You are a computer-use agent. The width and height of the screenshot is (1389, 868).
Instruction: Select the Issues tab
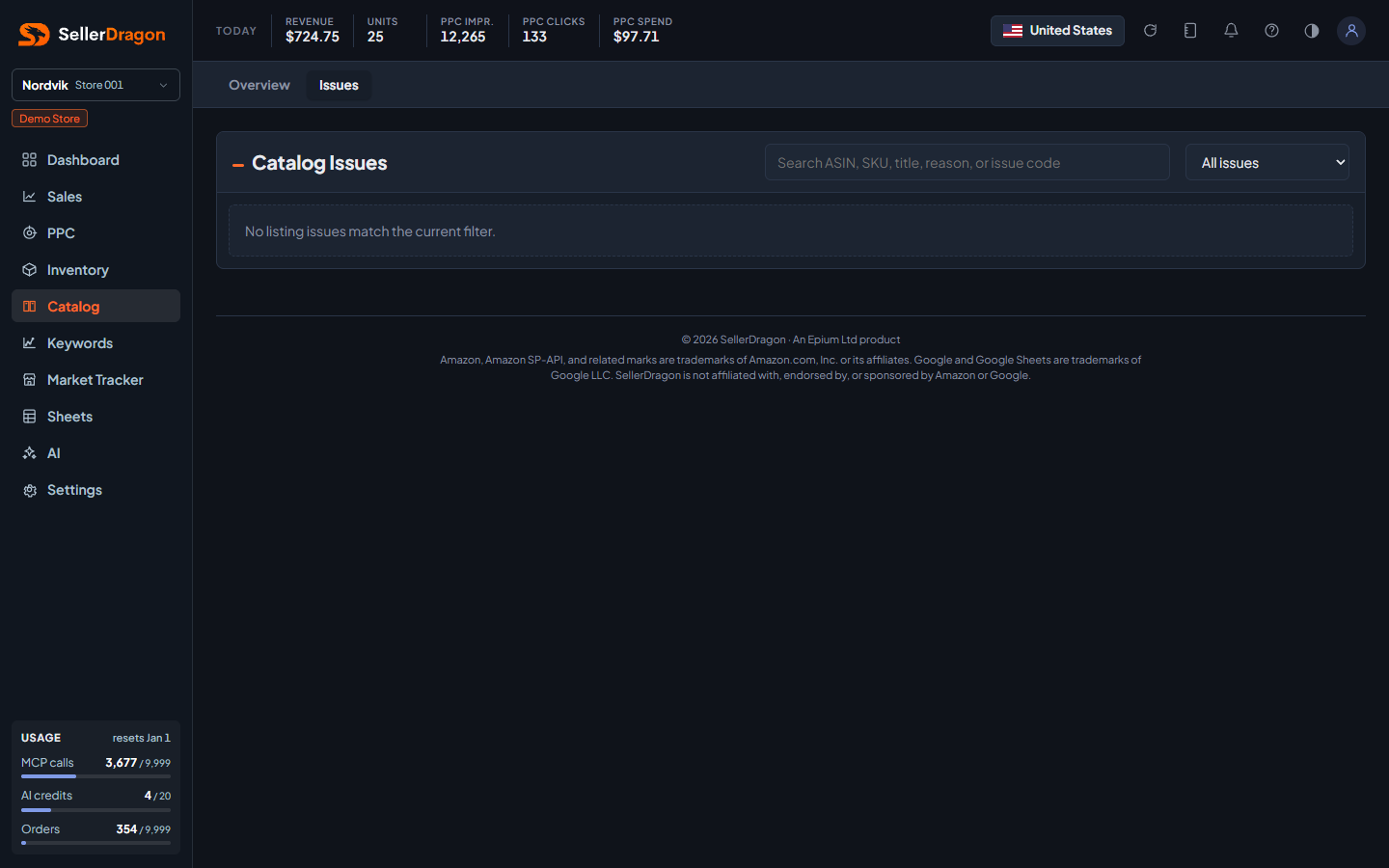[x=339, y=85]
